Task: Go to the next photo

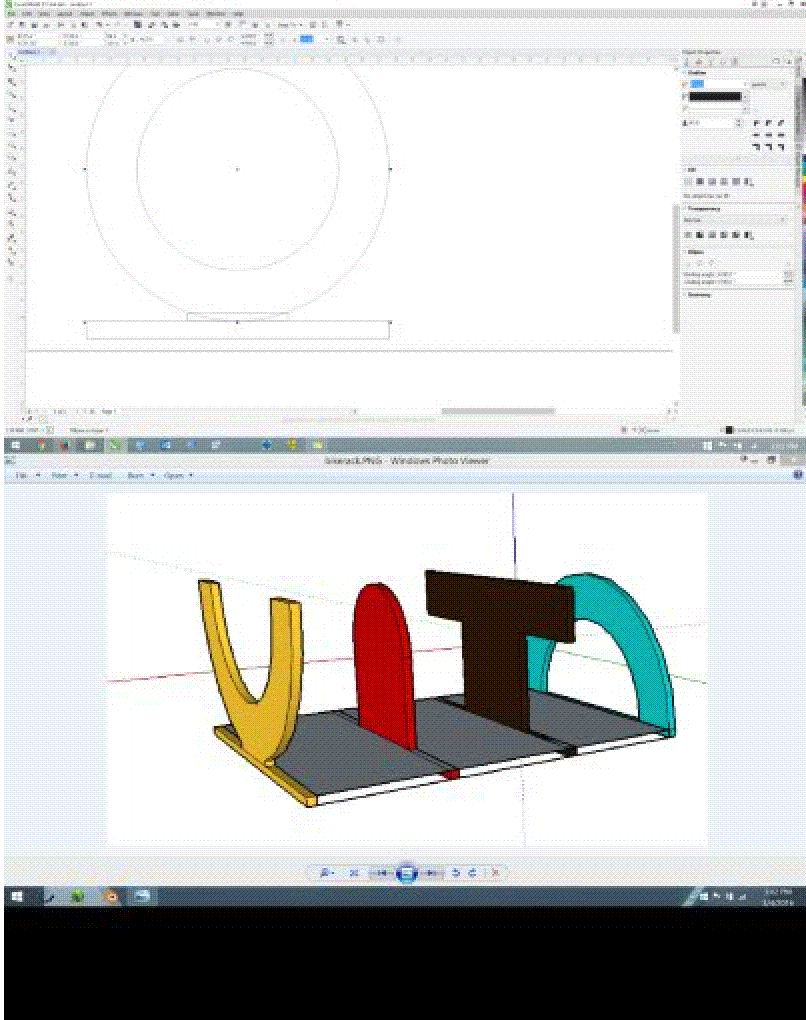Action: [431, 873]
